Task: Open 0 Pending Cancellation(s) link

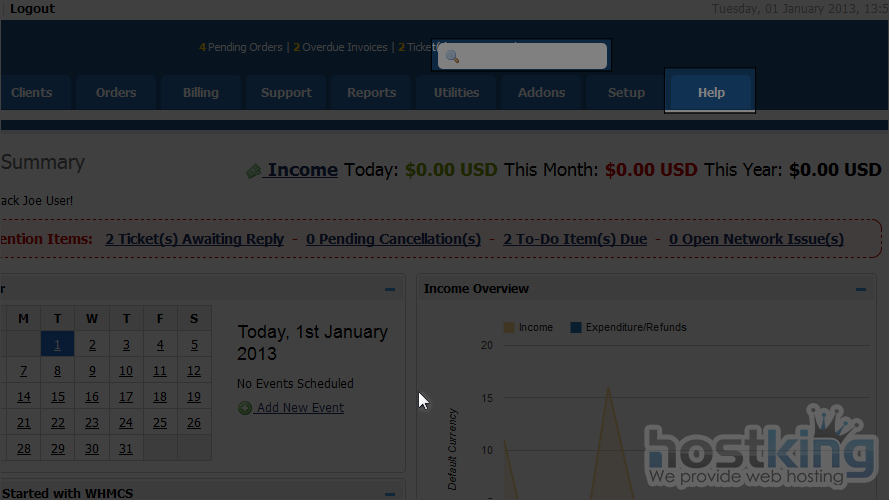Action: (393, 239)
